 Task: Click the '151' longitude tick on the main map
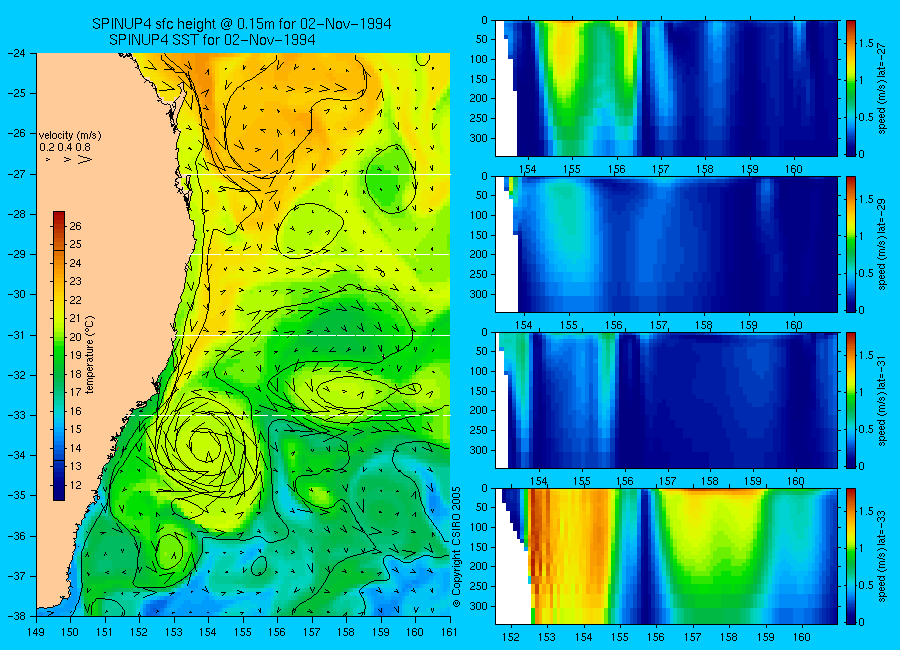pyautogui.click(x=105, y=632)
